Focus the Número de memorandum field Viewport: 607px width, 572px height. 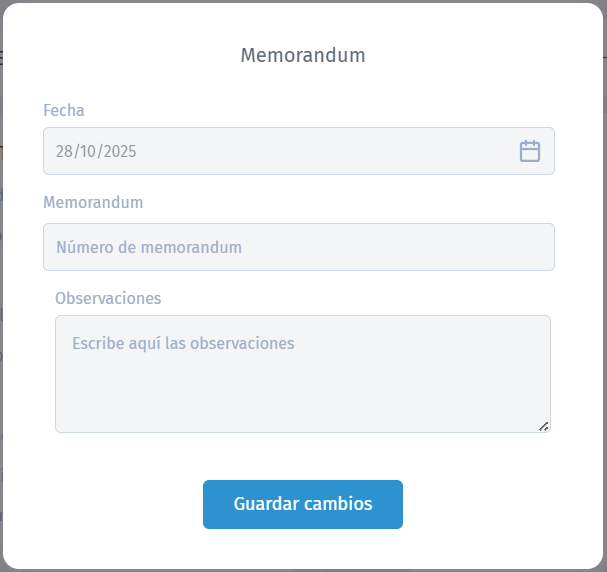(298, 247)
